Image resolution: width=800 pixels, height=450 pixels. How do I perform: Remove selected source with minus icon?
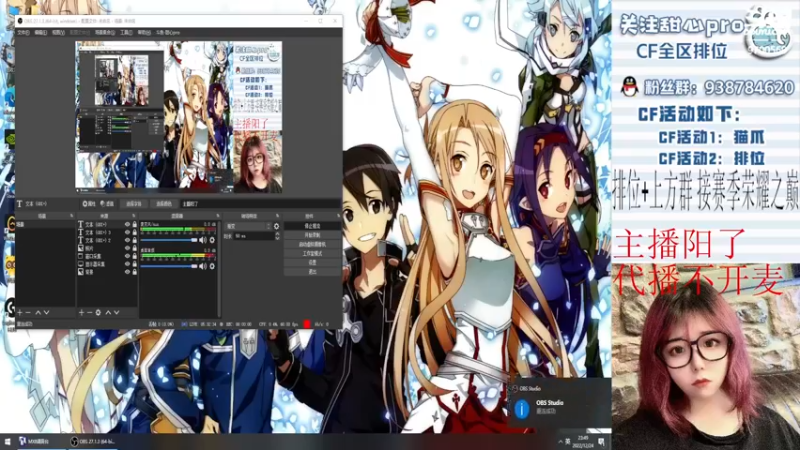[89, 312]
